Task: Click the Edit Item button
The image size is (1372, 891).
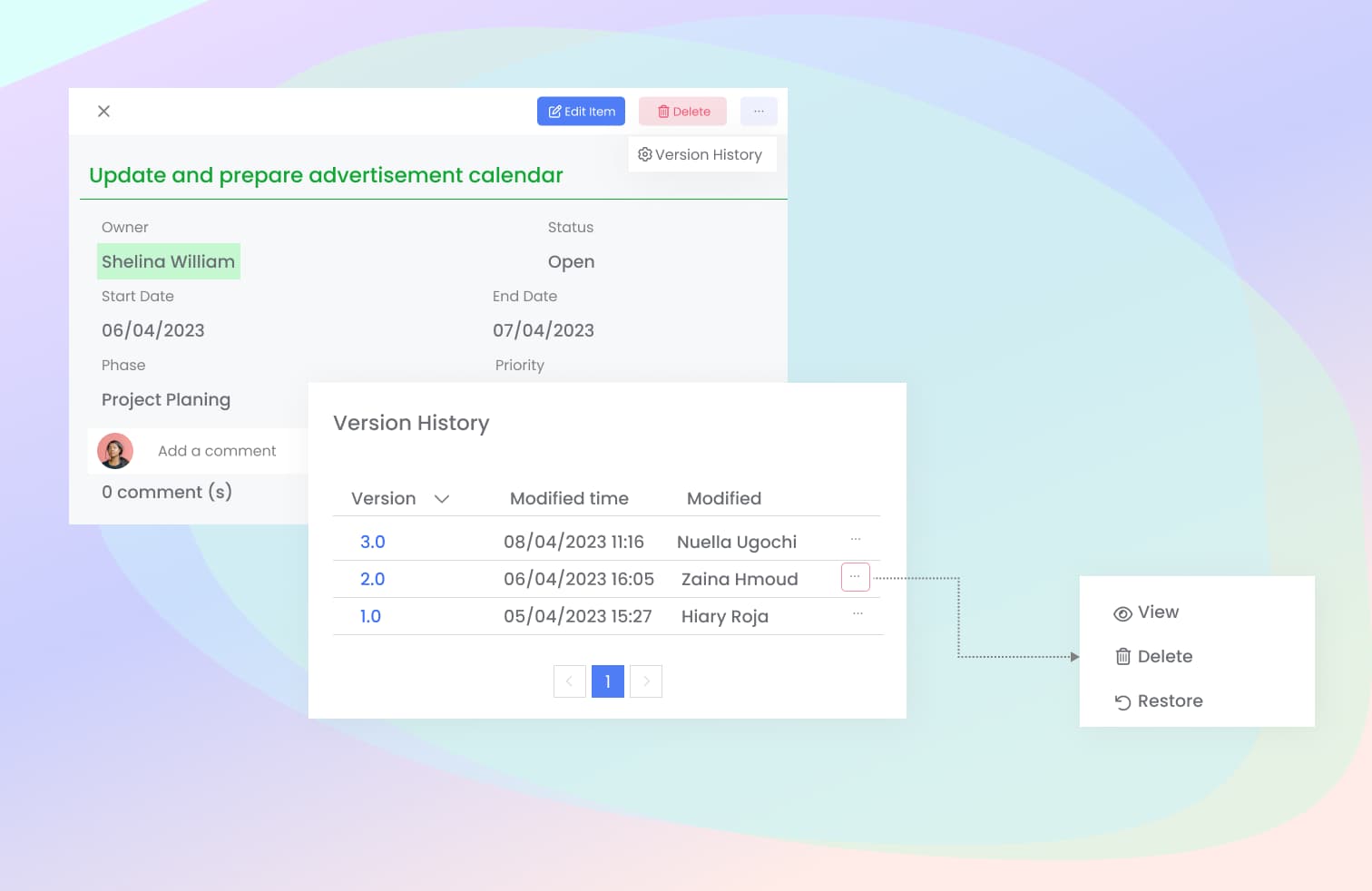Action: tap(581, 112)
